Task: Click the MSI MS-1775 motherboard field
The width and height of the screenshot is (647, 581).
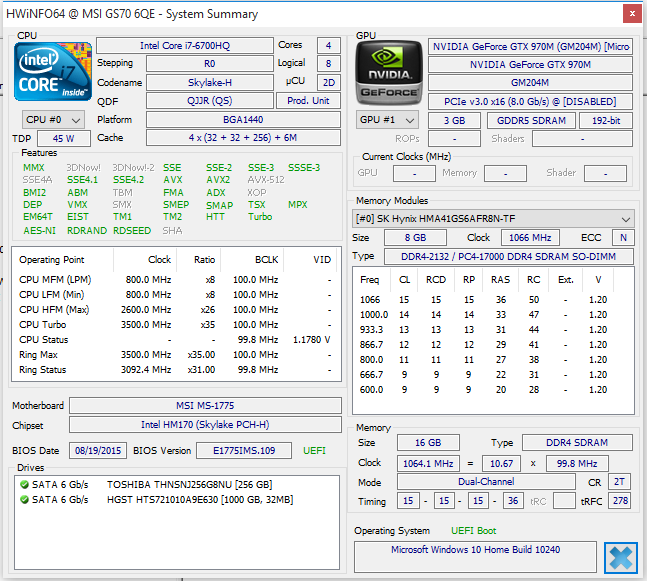Action: tap(205, 405)
